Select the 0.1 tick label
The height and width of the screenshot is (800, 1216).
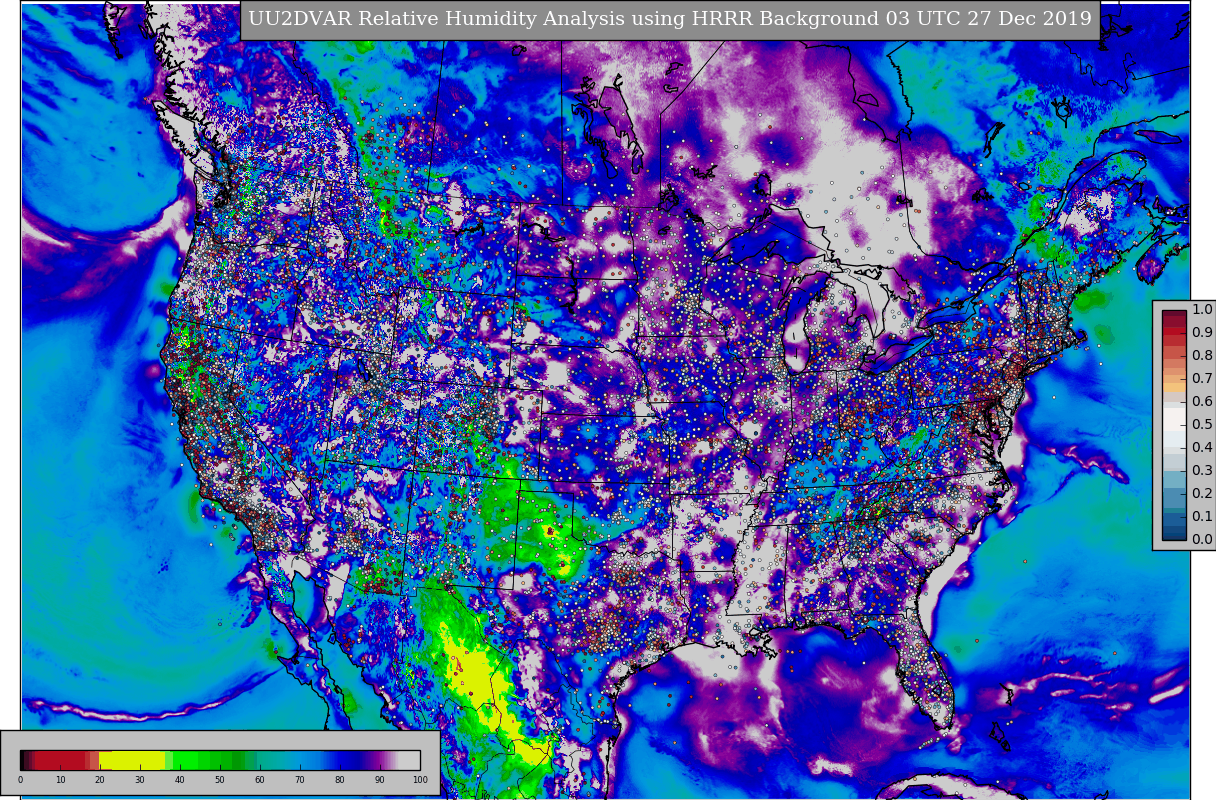(1202, 516)
